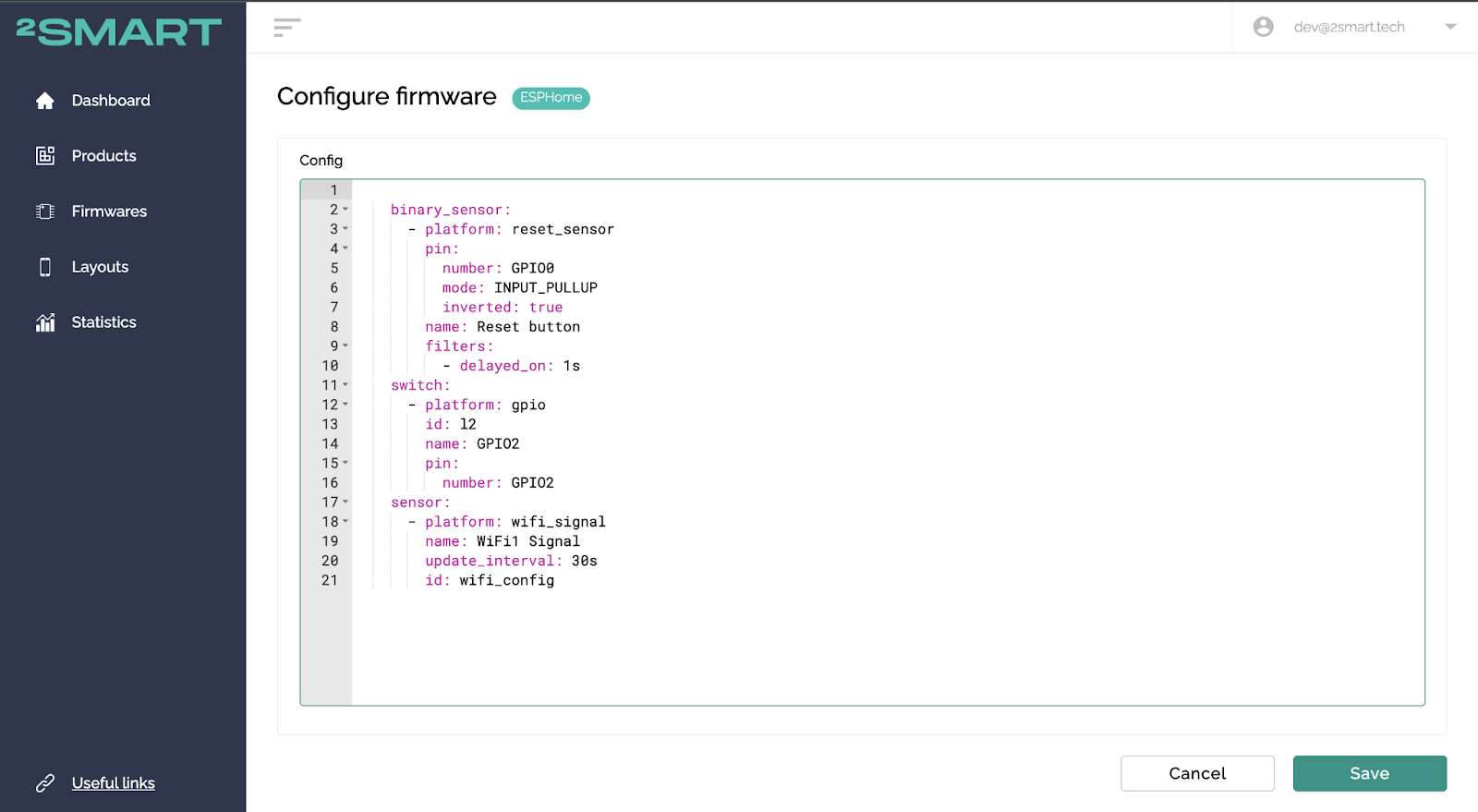Click inside the empty config editor area
This screenshot has width=1478, height=812.
887,647
